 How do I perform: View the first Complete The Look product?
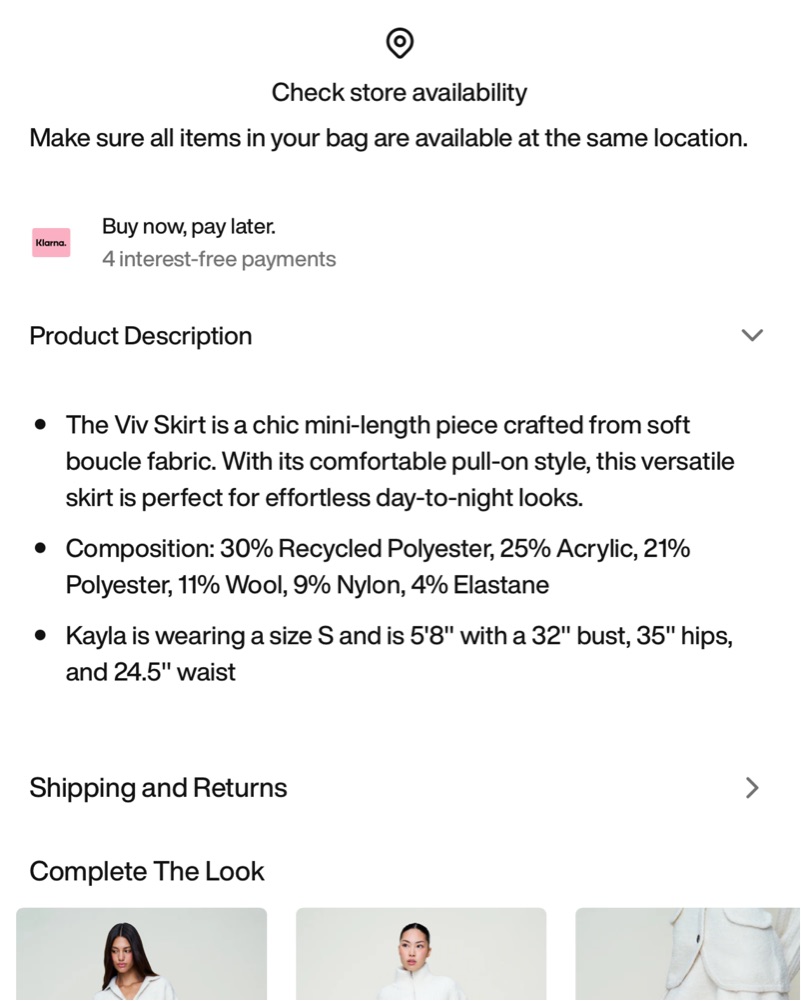pyautogui.click(x=142, y=954)
